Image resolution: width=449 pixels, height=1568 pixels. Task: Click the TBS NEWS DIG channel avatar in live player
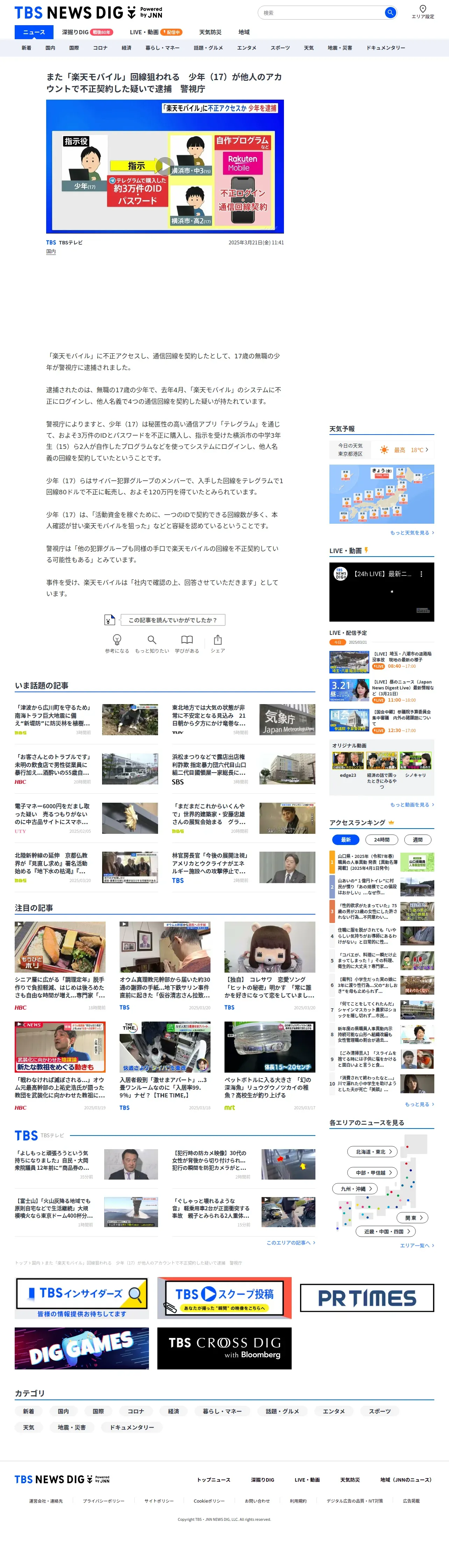(x=341, y=574)
